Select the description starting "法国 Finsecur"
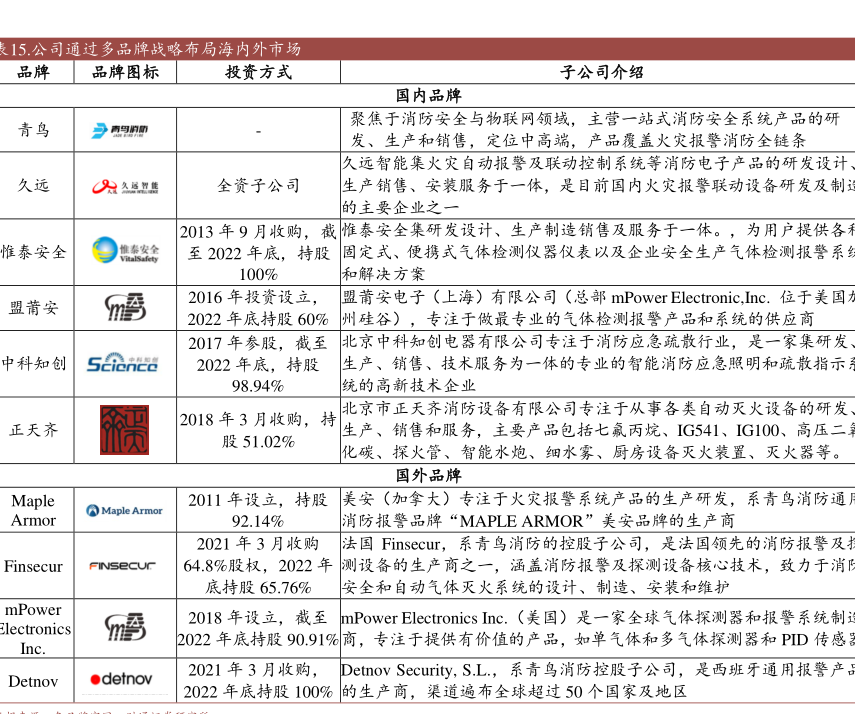This screenshot has width=855, height=714. click(x=598, y=566)
